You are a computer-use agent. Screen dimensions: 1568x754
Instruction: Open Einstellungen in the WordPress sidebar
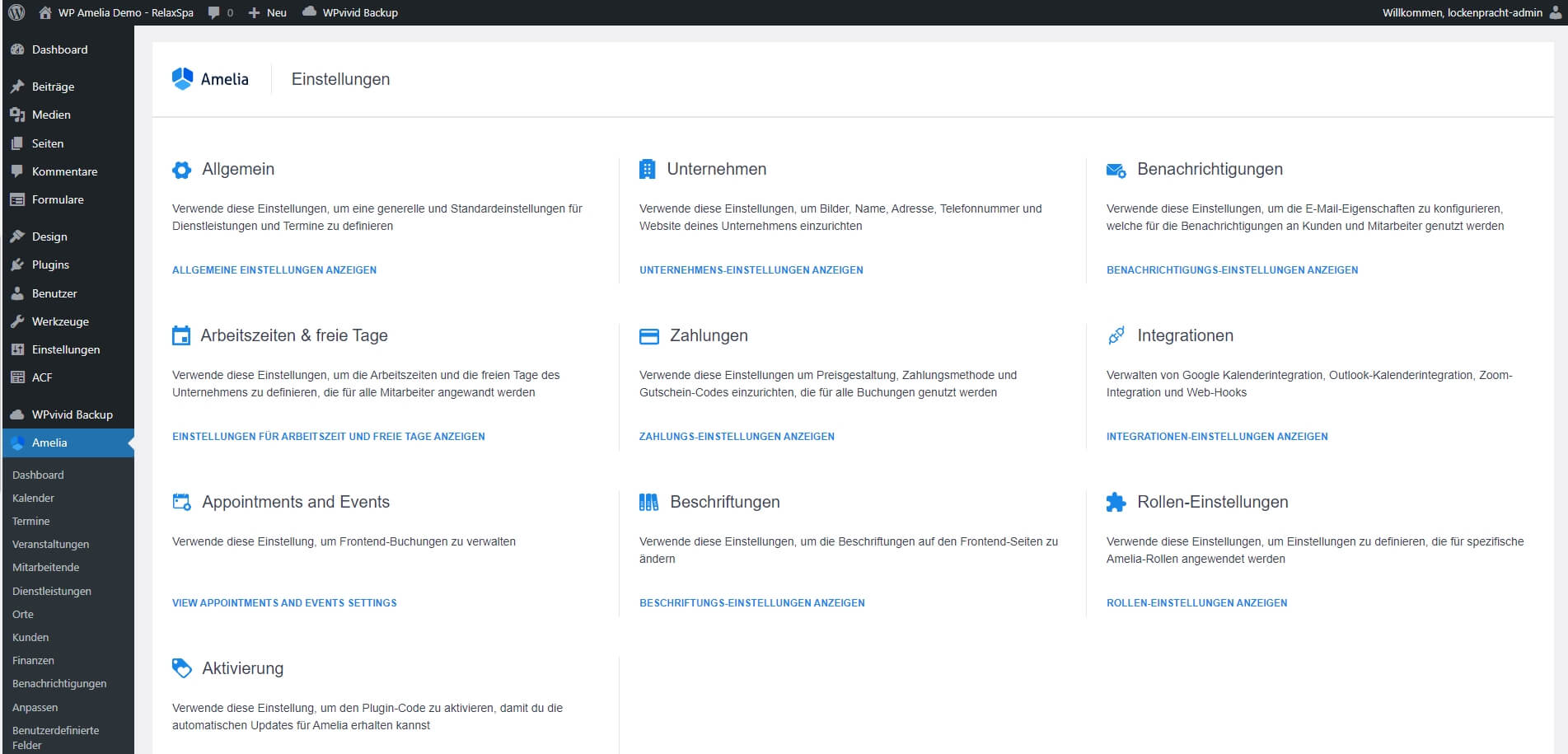68,349
